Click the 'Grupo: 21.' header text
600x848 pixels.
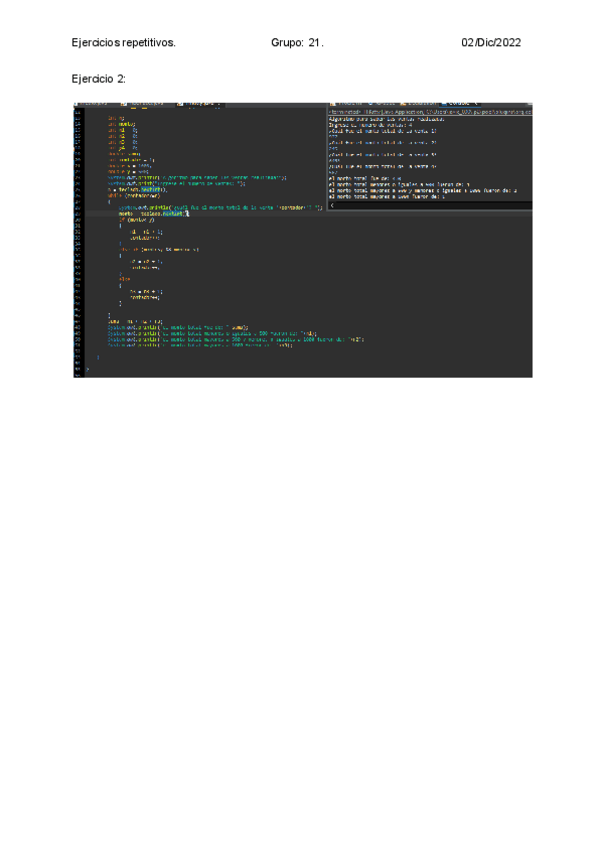coord(297,43)
